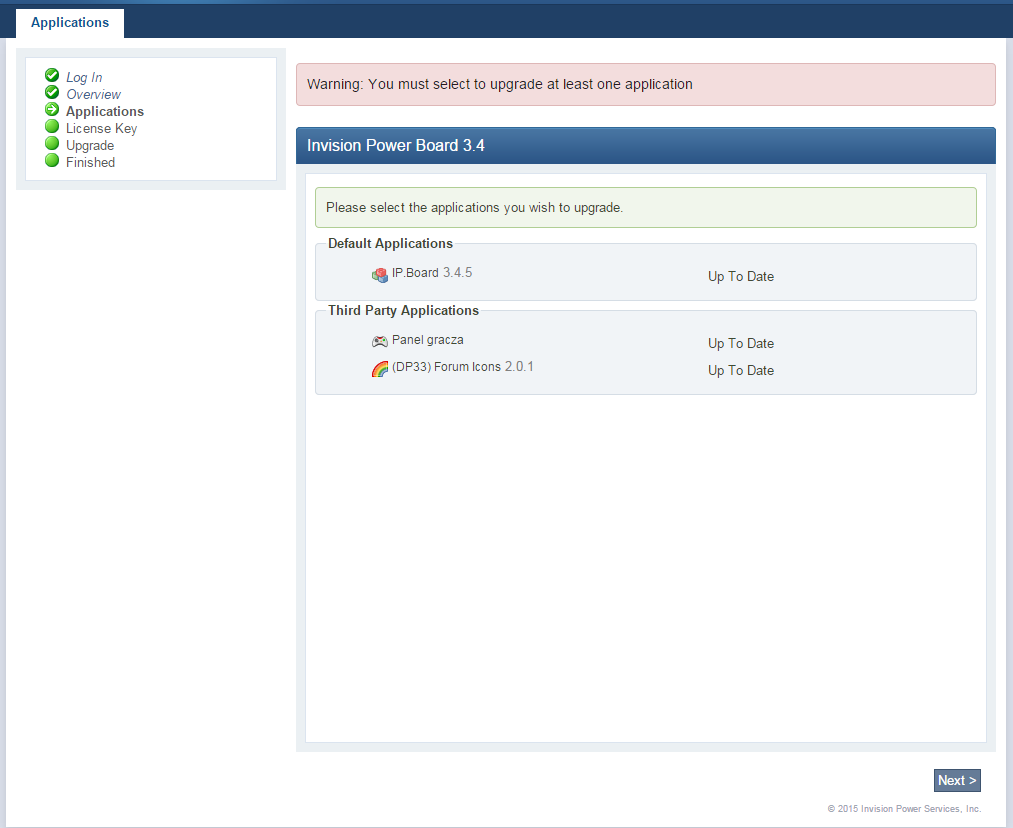This screenshot has width=1013, height=828.
Task: Click the IP.Board cubes icon
Action: [380, 275]
